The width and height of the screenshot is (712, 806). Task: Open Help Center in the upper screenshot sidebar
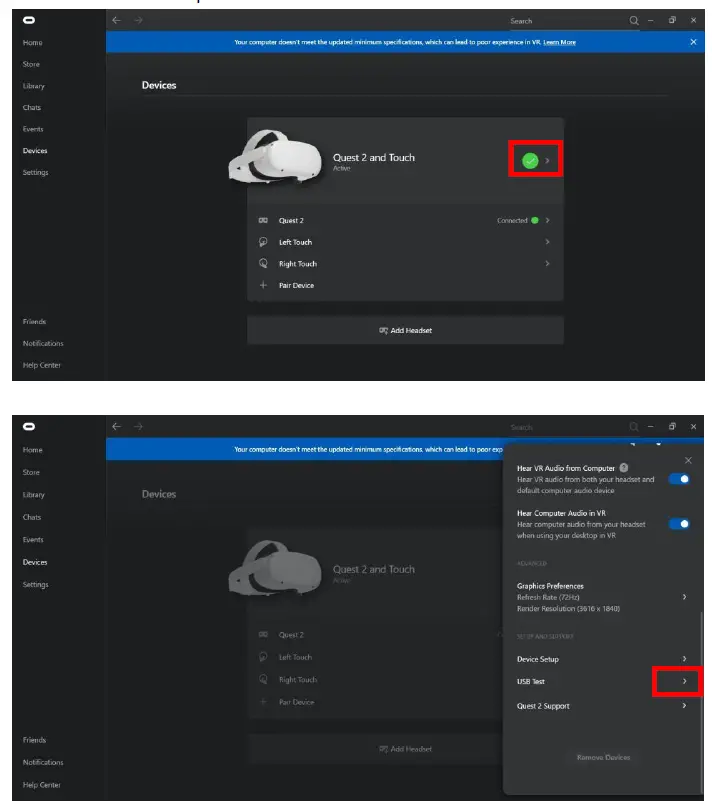[42, 365]
